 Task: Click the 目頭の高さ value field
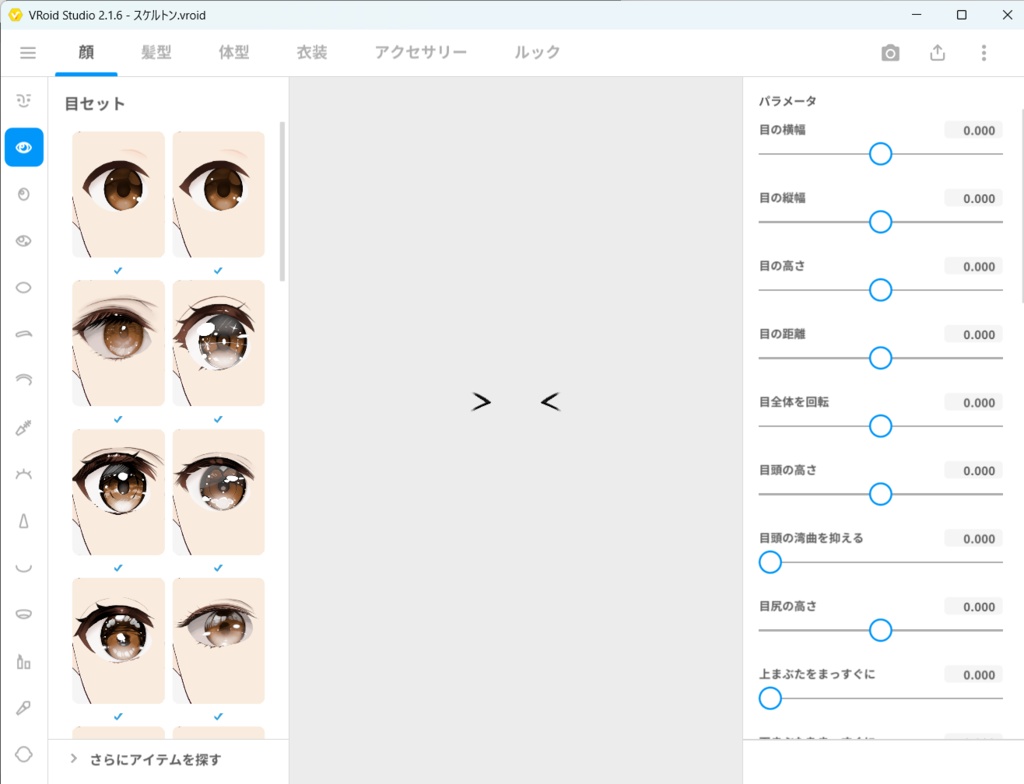tap(973, 470)
